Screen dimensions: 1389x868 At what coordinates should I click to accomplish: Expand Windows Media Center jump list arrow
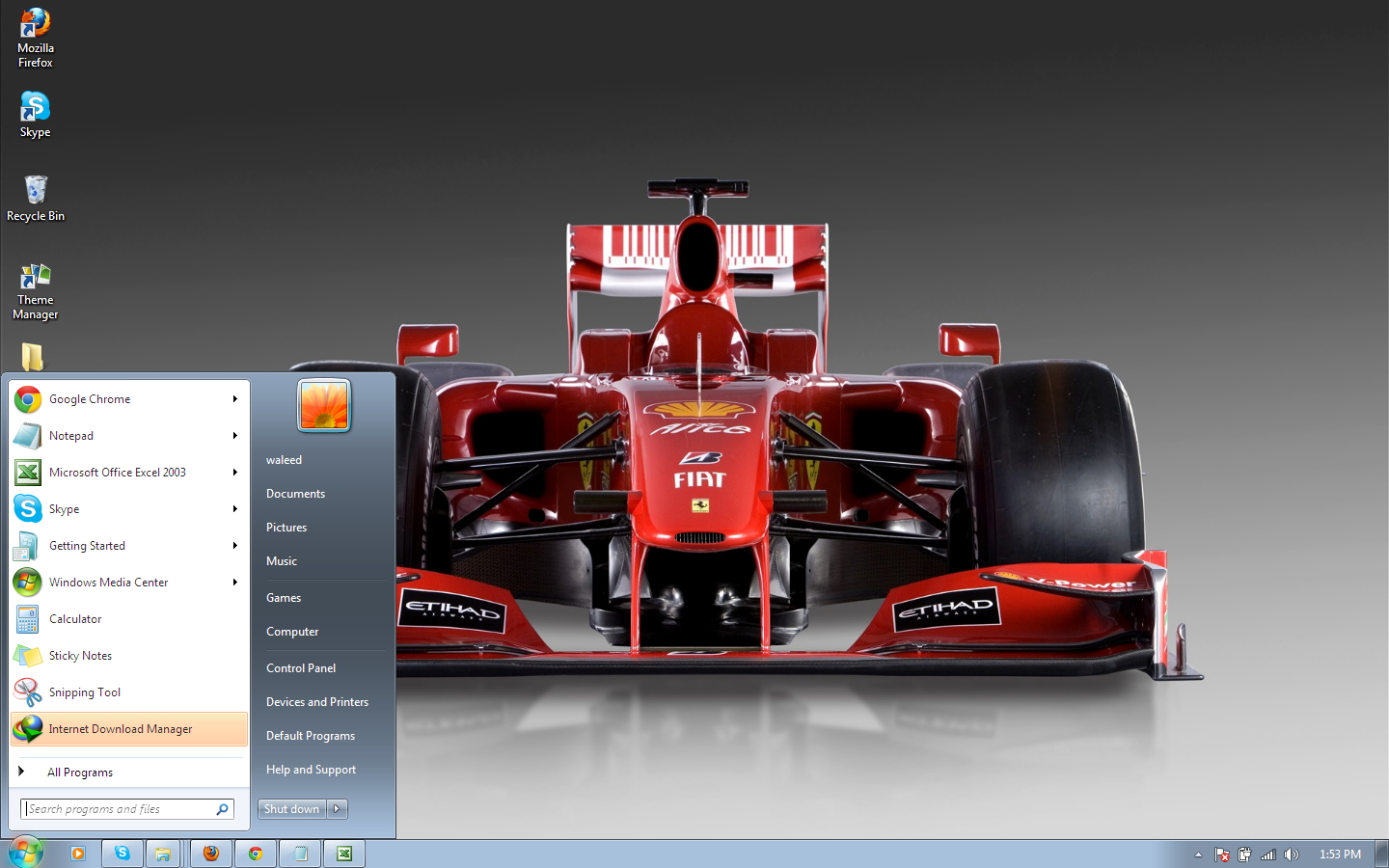click(x=234, y=583)
